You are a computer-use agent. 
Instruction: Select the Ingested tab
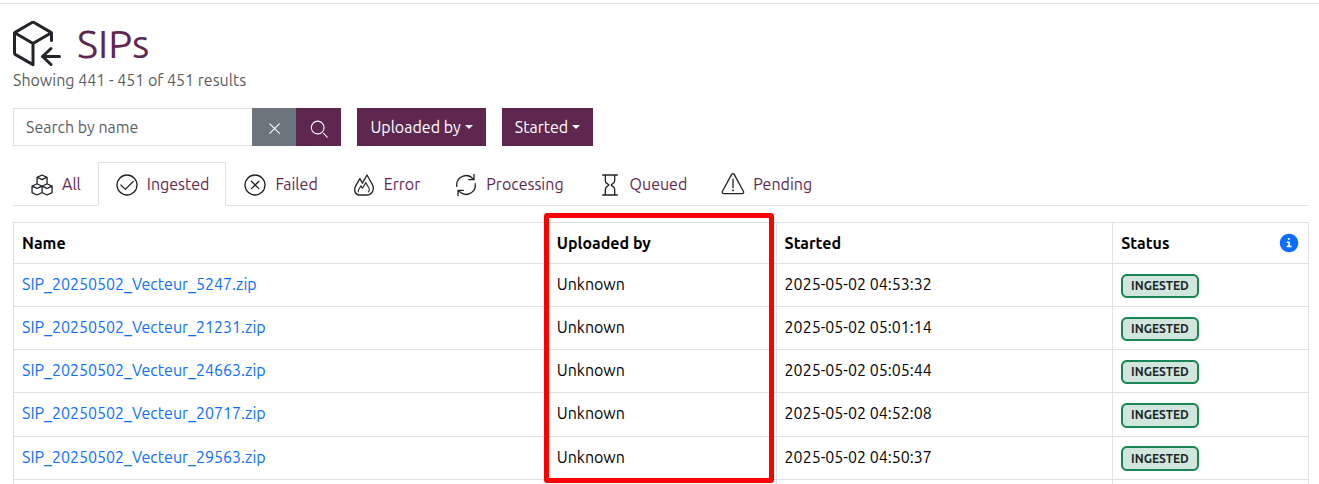point(162,184)
